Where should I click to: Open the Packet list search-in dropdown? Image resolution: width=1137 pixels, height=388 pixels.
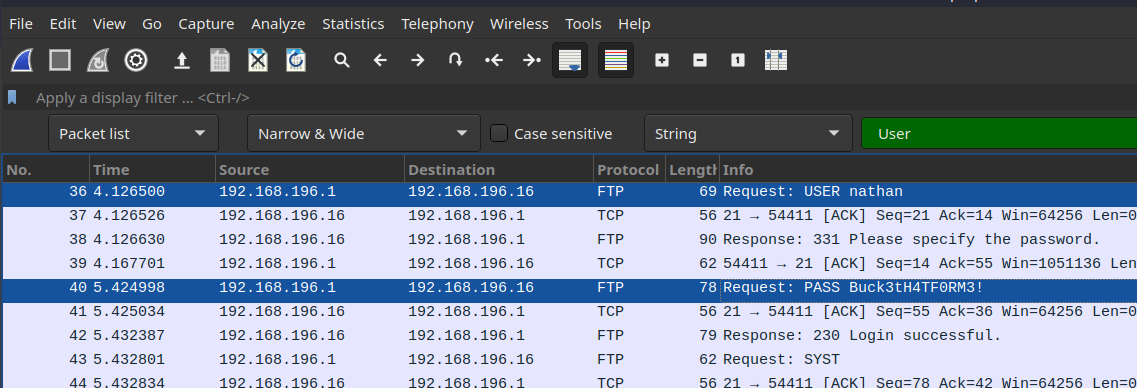coord(133,133)
